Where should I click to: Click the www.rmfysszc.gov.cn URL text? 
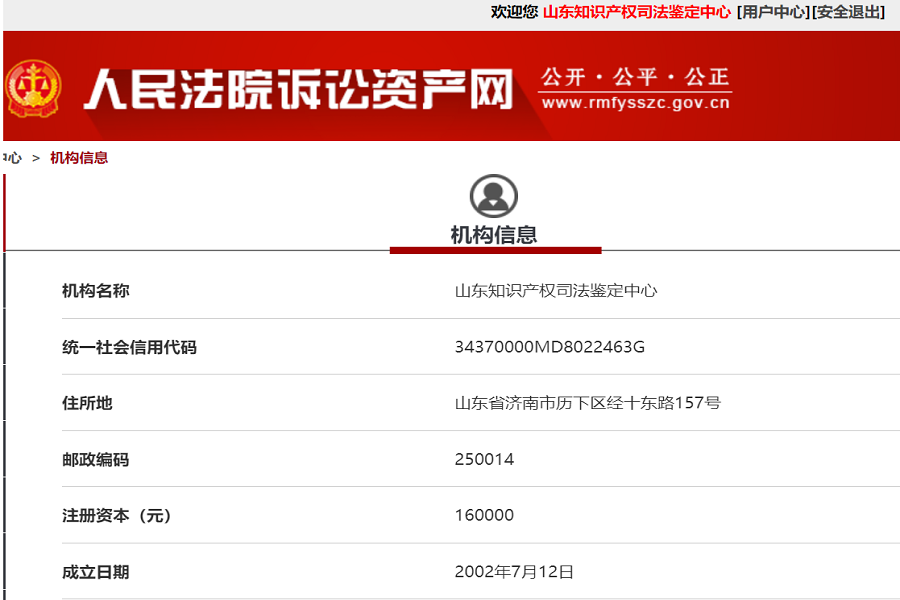[635, 103]
